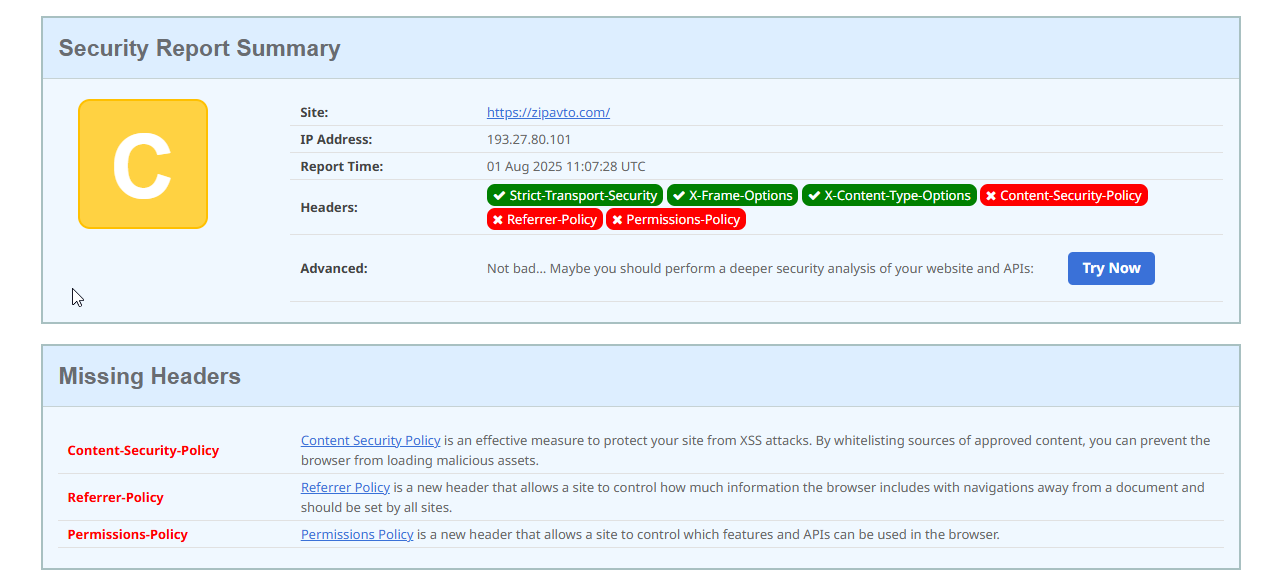Click the checkmark icon on X-Content-Type-Options badge

(814, 196)
